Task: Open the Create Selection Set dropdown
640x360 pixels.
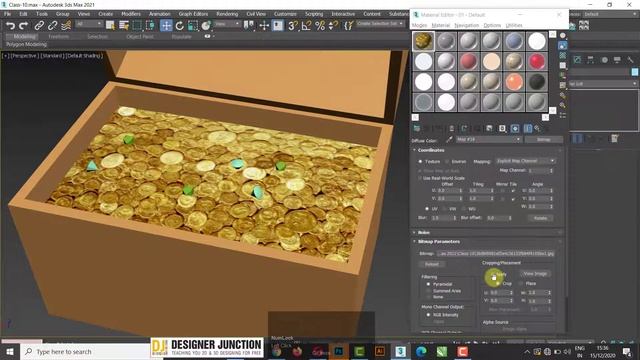Action: 380,24
